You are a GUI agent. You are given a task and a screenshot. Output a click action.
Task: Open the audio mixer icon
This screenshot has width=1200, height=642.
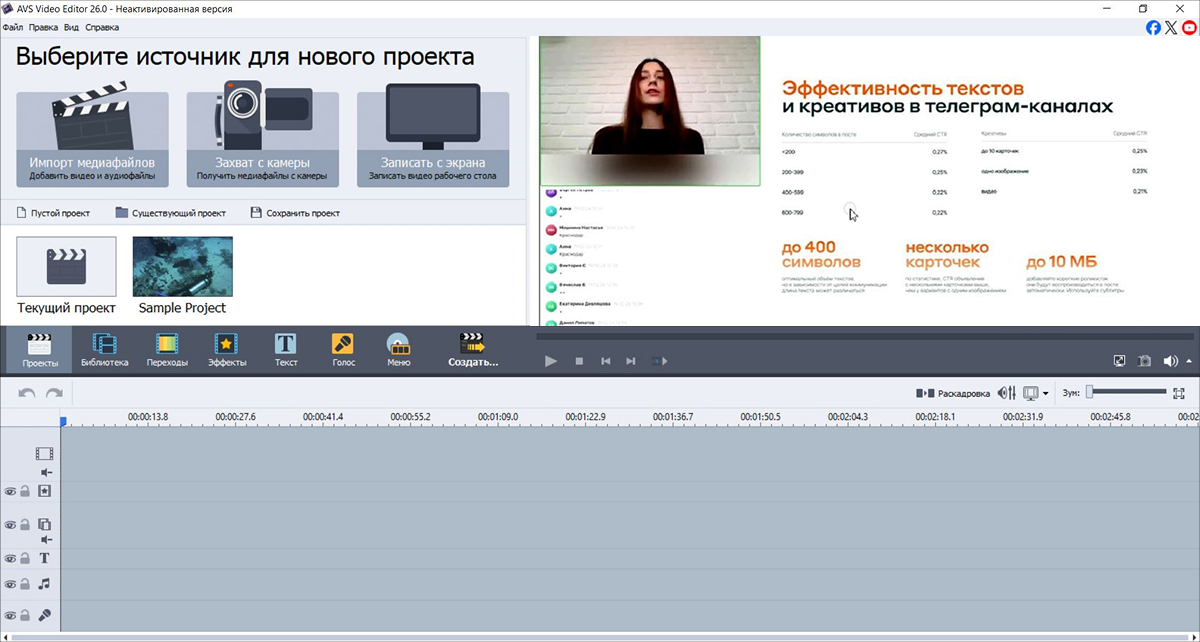[x=1007, y=393]
